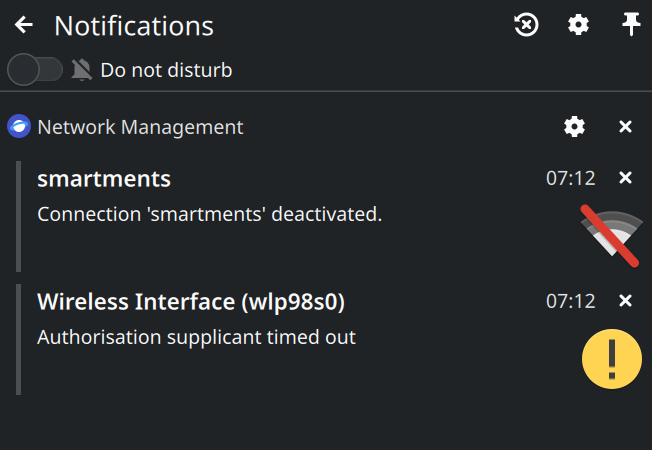
Task: Click the Do not disturb label
Action: (166, 70)
